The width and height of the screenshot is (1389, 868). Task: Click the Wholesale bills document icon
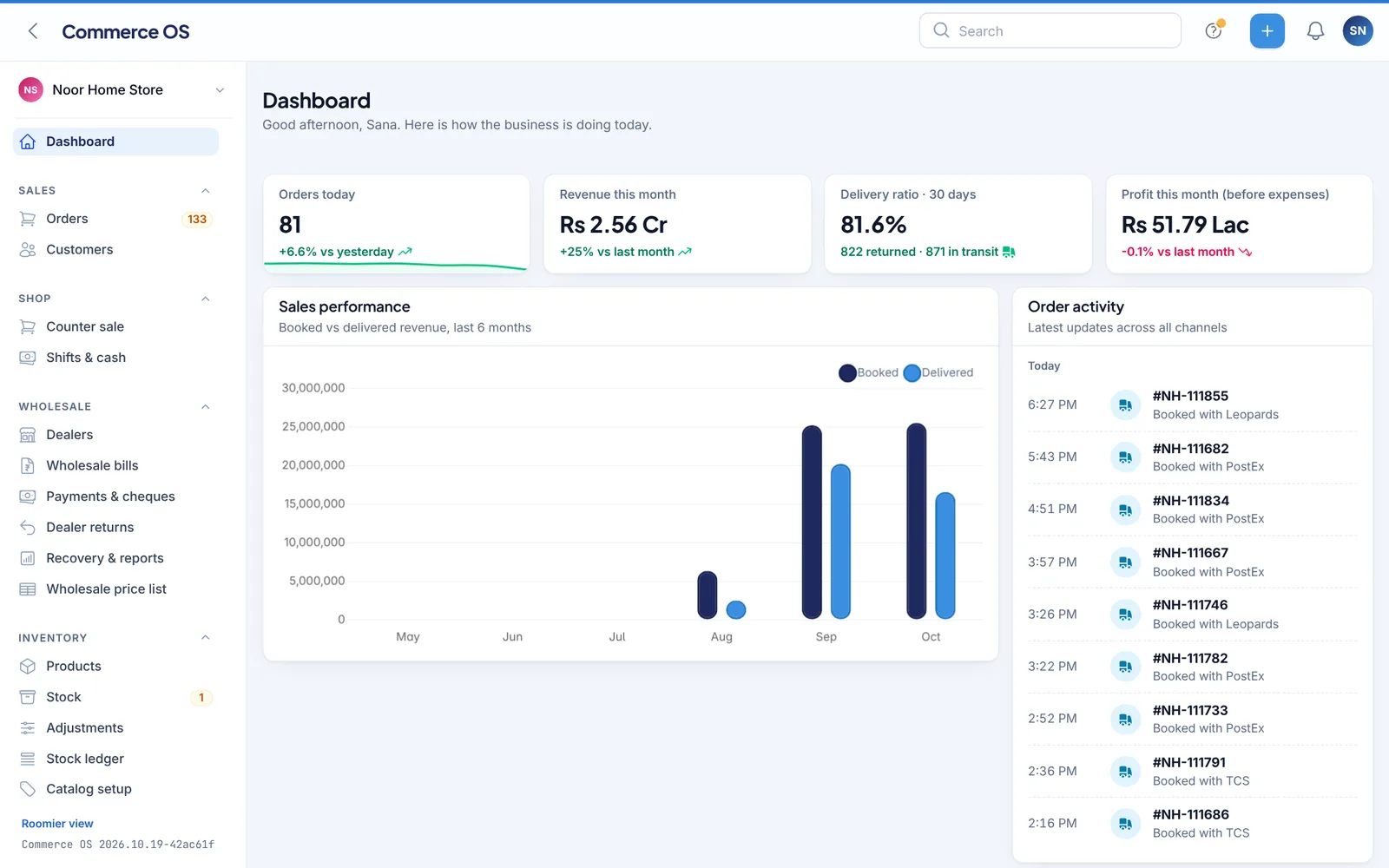[x=28, y=465]
